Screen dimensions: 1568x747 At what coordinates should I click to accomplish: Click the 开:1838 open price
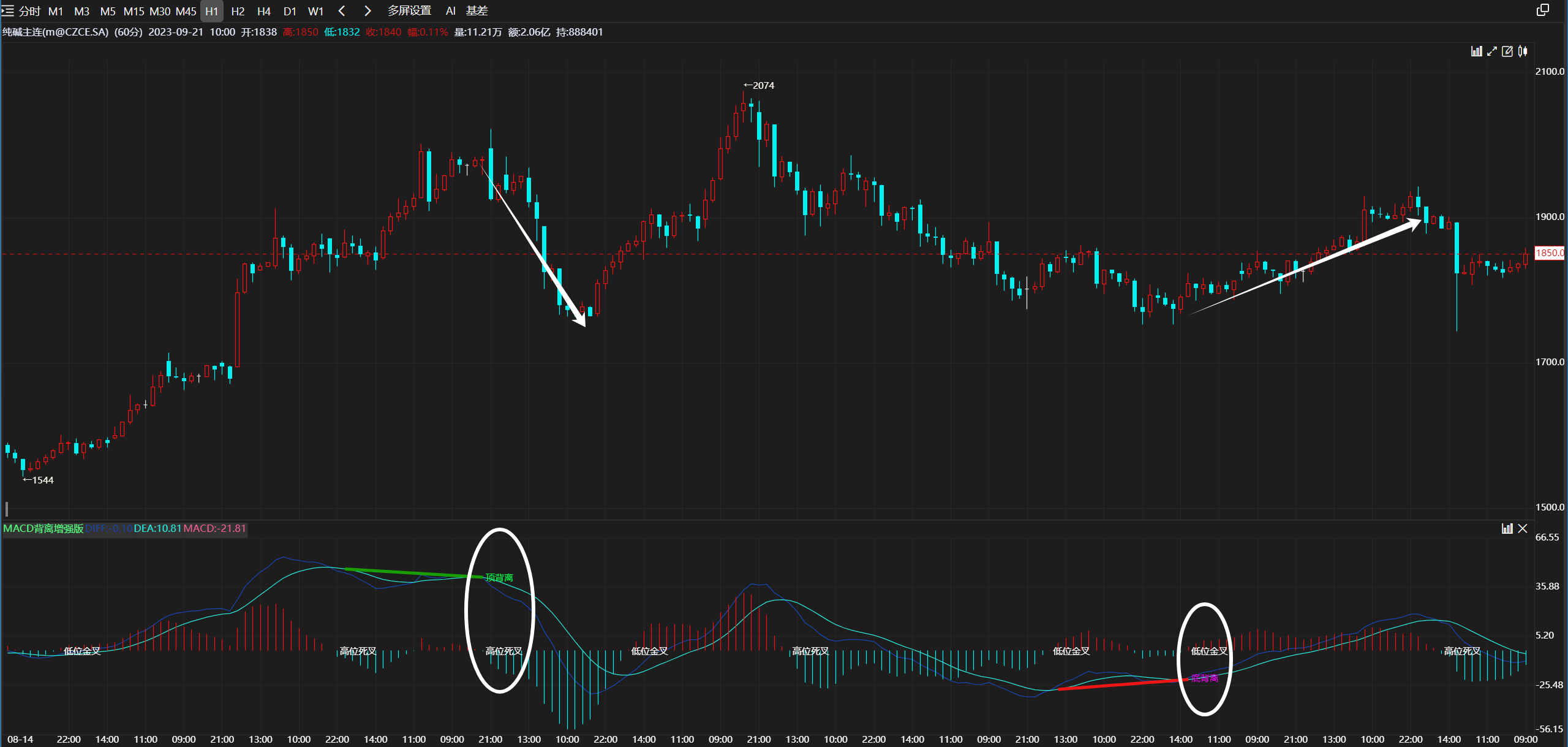258,32
